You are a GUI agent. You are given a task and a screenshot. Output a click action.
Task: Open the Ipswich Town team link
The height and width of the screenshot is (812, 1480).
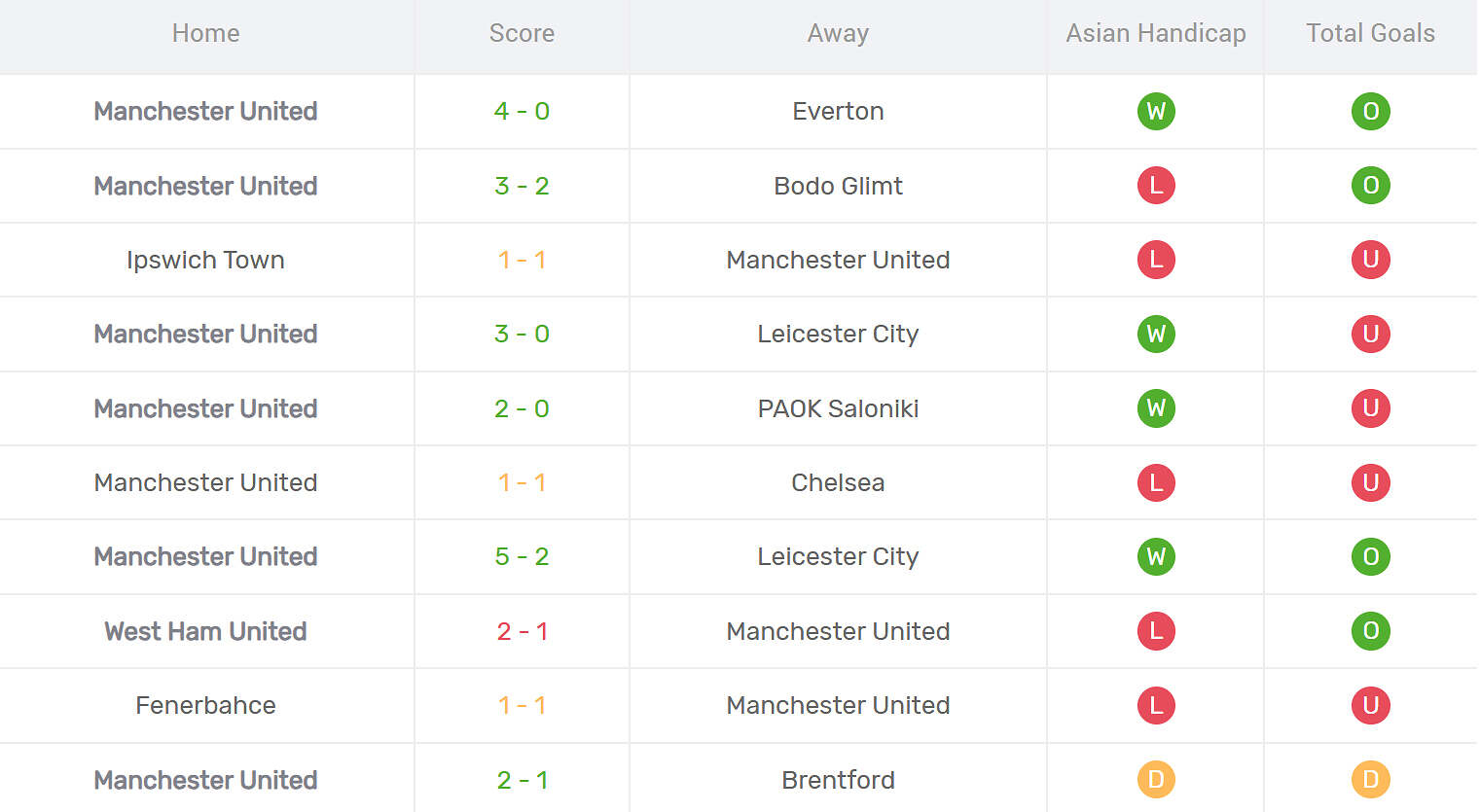click(205, 260)
